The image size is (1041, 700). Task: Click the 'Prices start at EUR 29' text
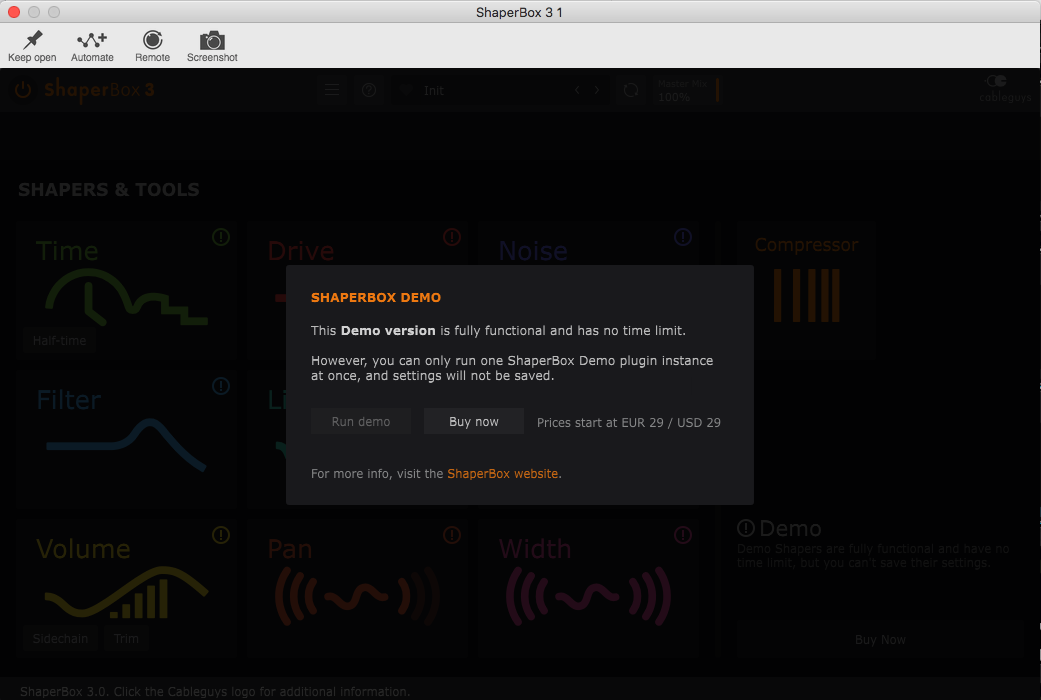click(629, 422)
